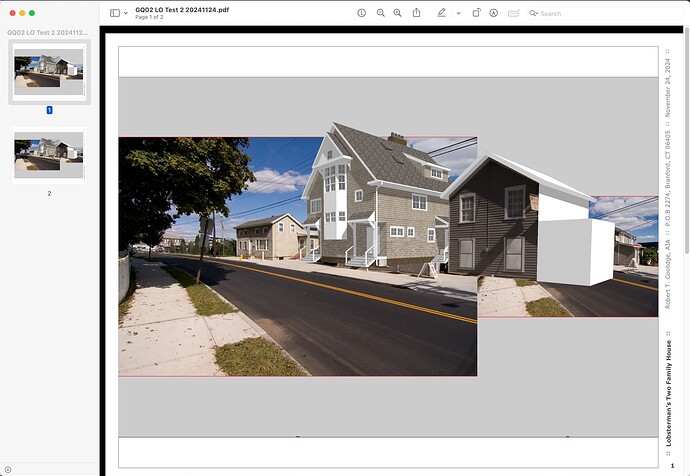This screenshot has width=690, height=476.
Task: Click the file title GQ02 LO Test 2 20241124.pdf
Action: point(182,10)
